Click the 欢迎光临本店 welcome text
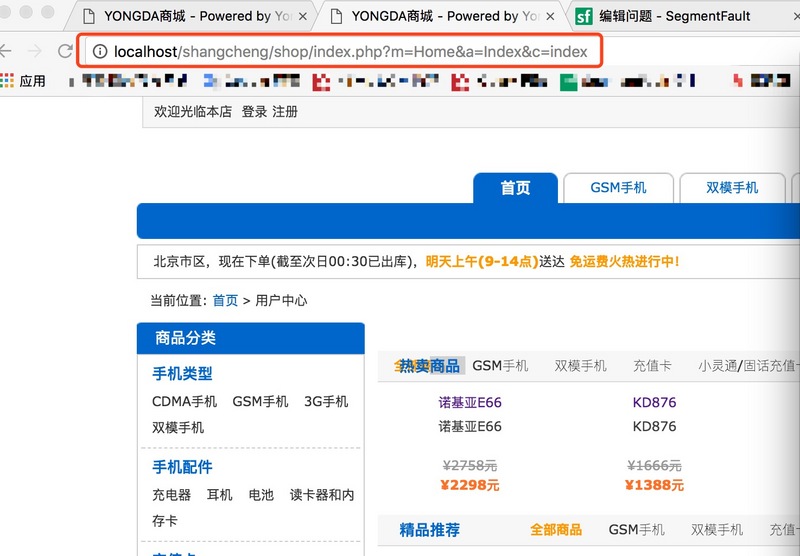This screenshot has width=800, height=556. coord(193,112)
